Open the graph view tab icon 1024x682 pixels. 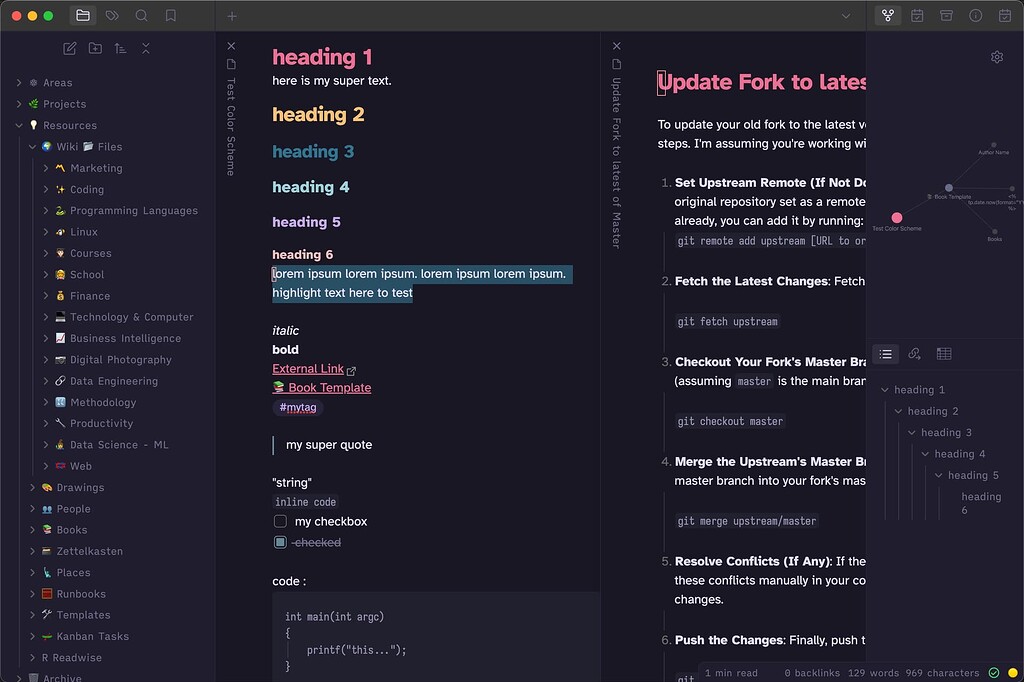pyautogui.click(x=887, y=15)
